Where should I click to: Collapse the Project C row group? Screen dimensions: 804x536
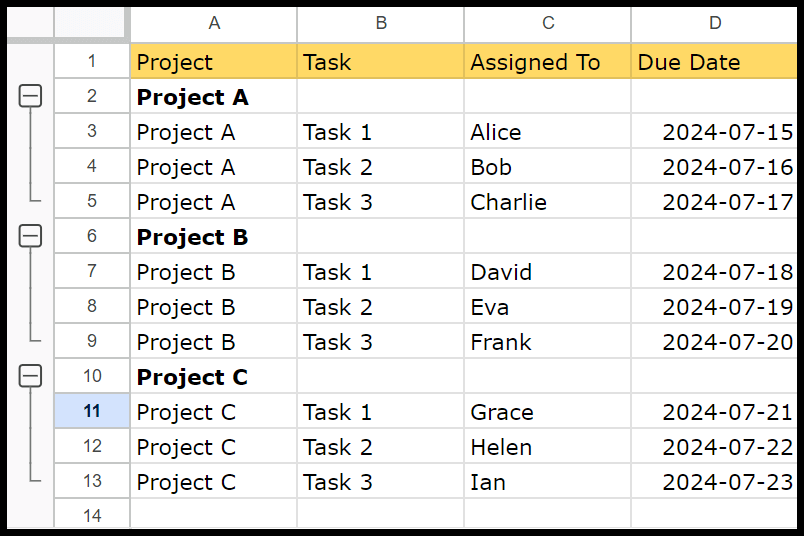point(30,376)
